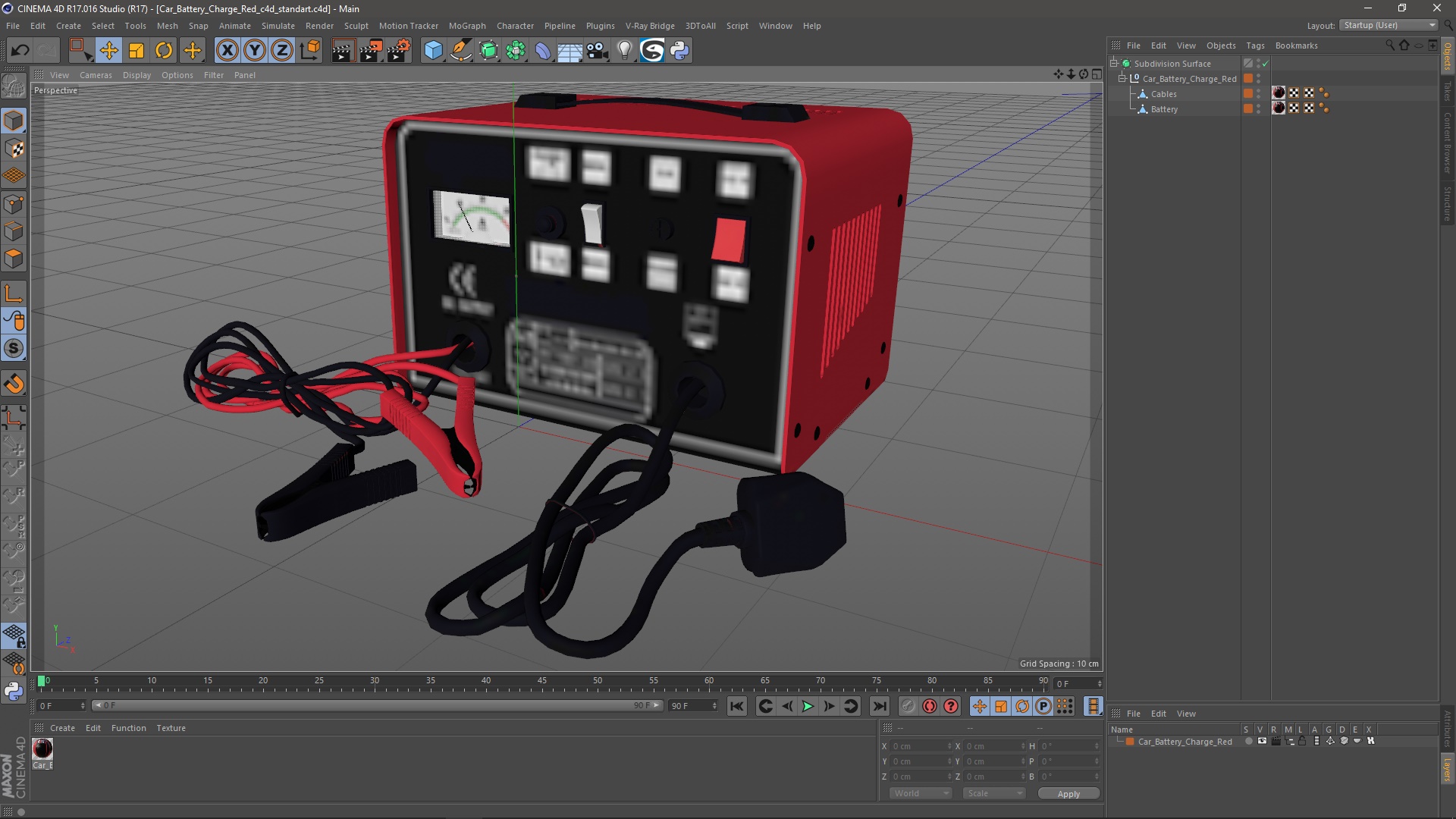Add a Cube primitive object
Viewport: 1456px width, 819px height.
(433, 51)
